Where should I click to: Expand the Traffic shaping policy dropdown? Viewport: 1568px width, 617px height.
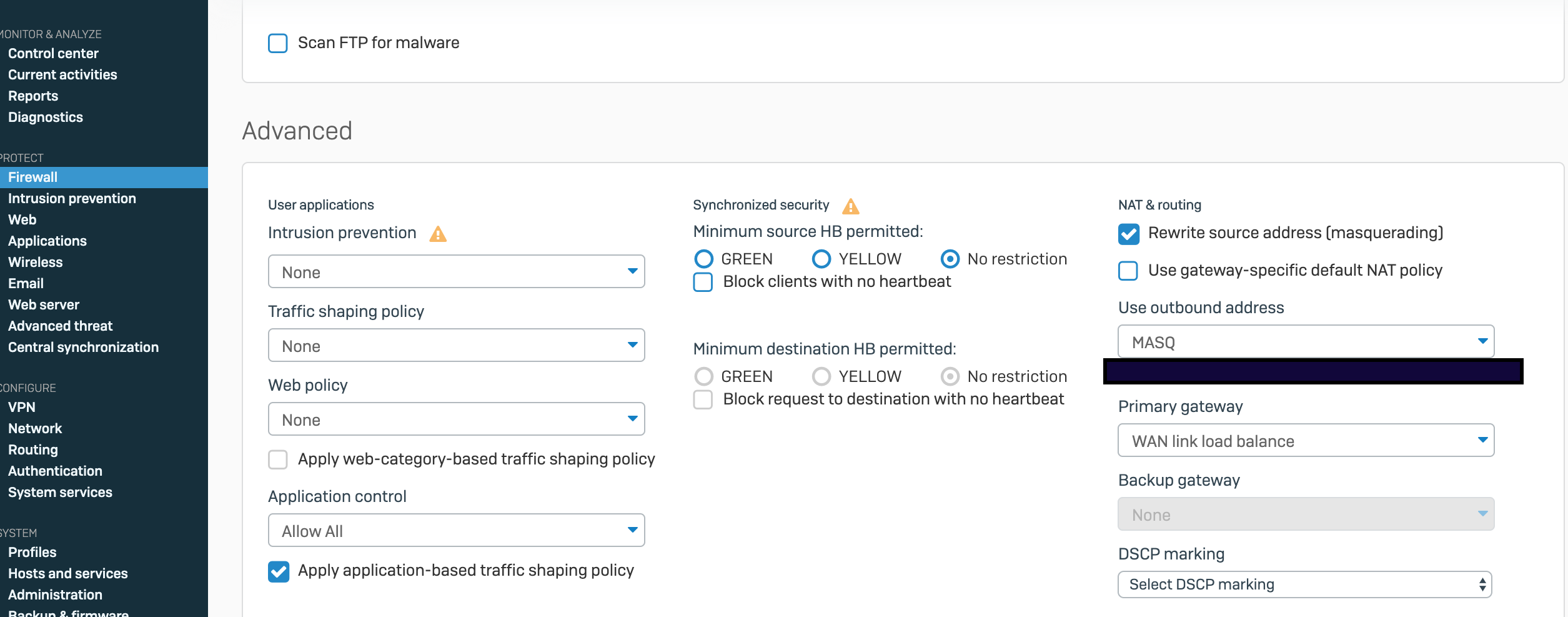[x=456, y=346]
